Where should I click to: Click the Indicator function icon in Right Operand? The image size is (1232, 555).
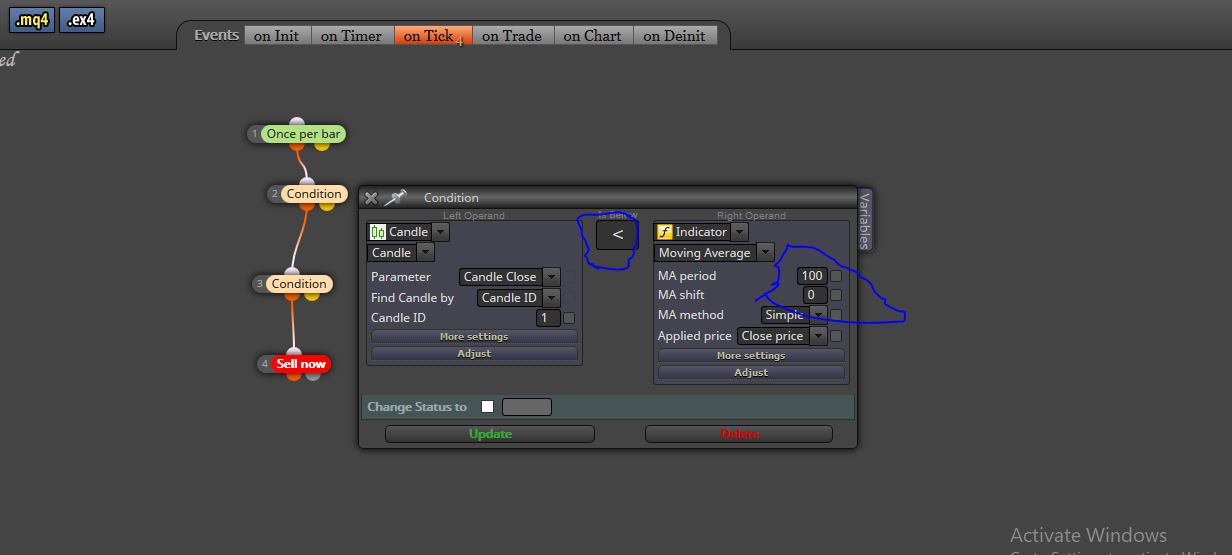pos(664,232)
